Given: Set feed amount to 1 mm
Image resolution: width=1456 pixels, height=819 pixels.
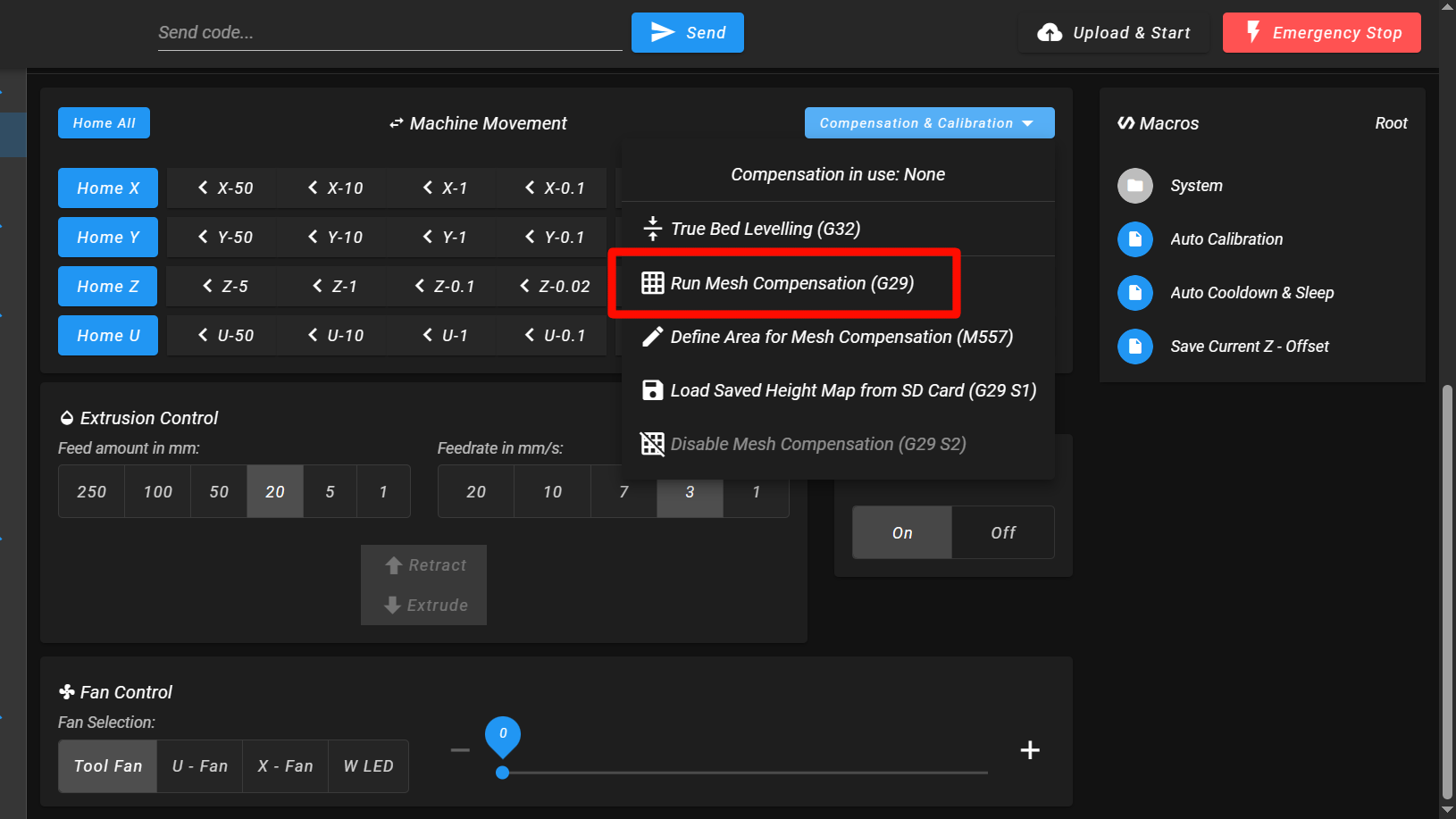Looking at the screenshot, I should 383,491.
